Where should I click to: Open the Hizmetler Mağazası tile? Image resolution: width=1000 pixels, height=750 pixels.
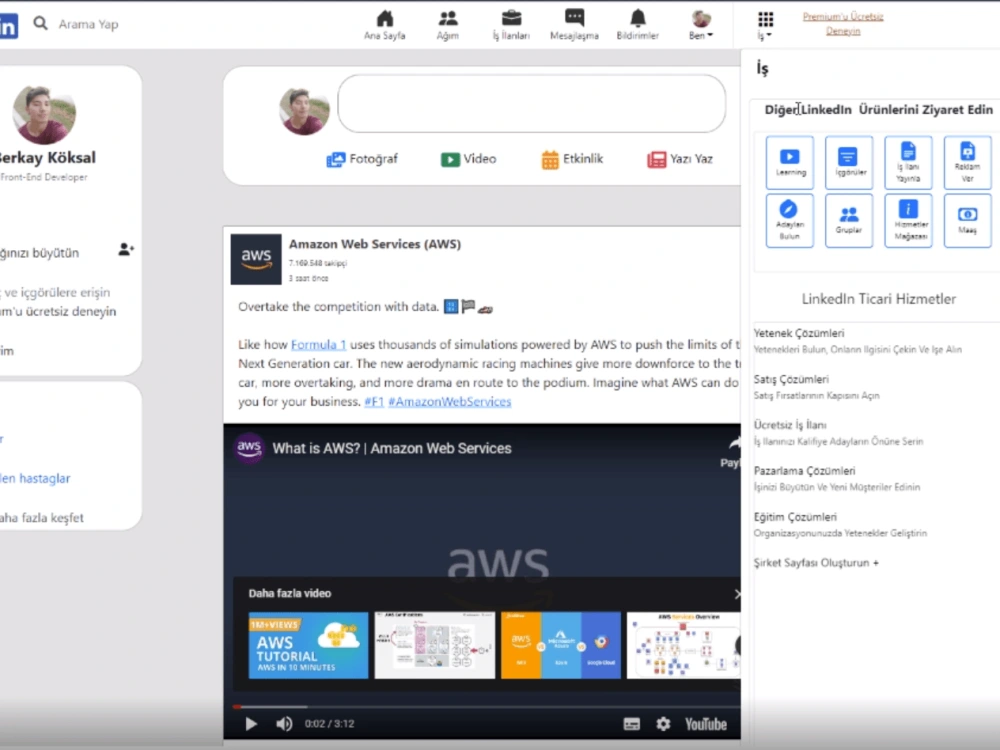pos(908,221)
